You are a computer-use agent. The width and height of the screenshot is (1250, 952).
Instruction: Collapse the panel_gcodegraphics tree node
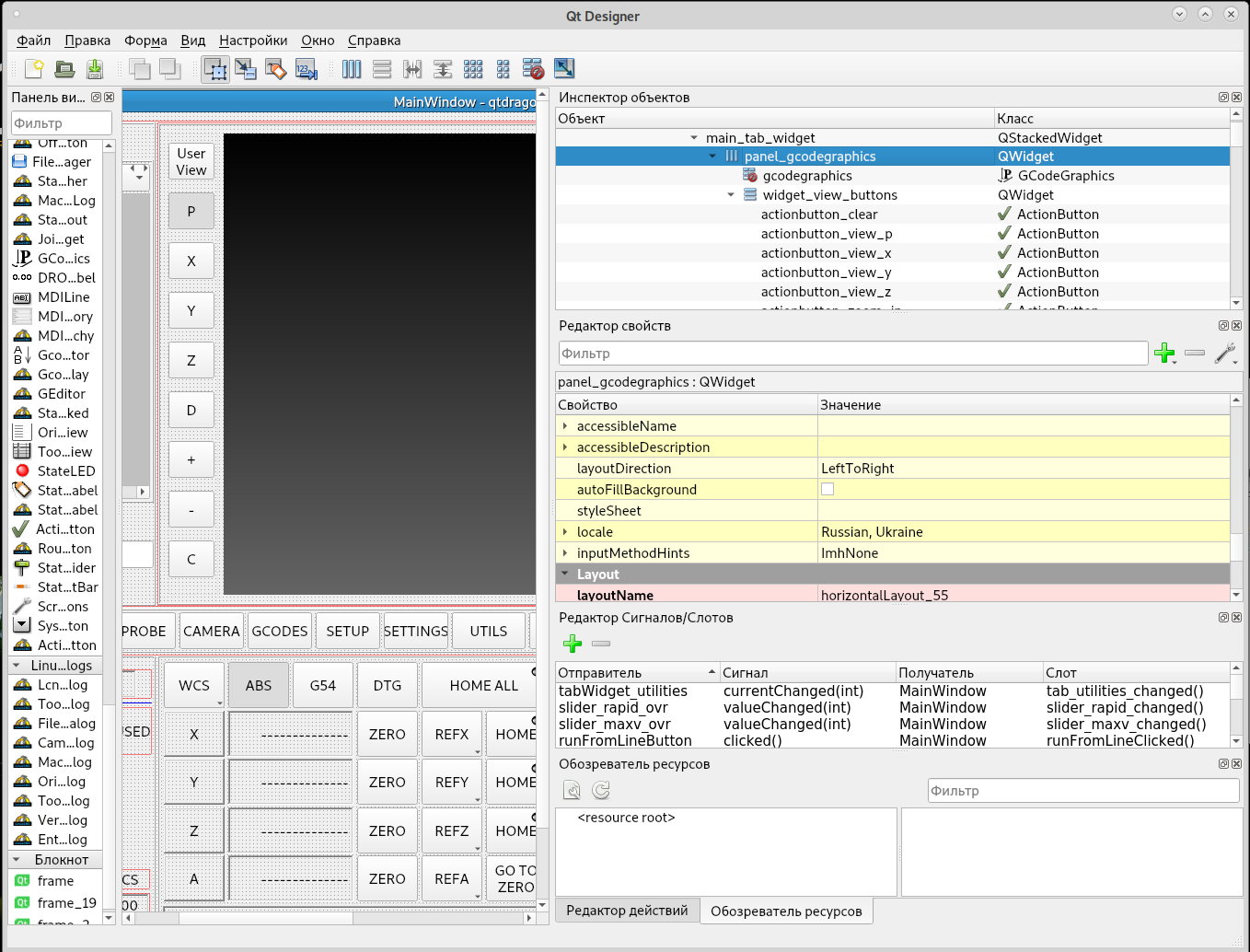(x=712, y=157)
